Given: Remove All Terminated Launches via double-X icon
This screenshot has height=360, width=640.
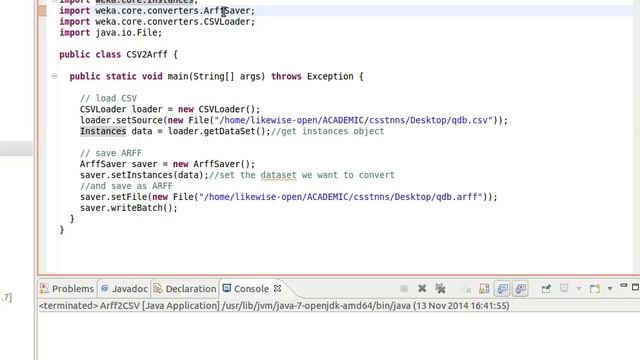Looking at the screenshot, I should coord(440,289).
